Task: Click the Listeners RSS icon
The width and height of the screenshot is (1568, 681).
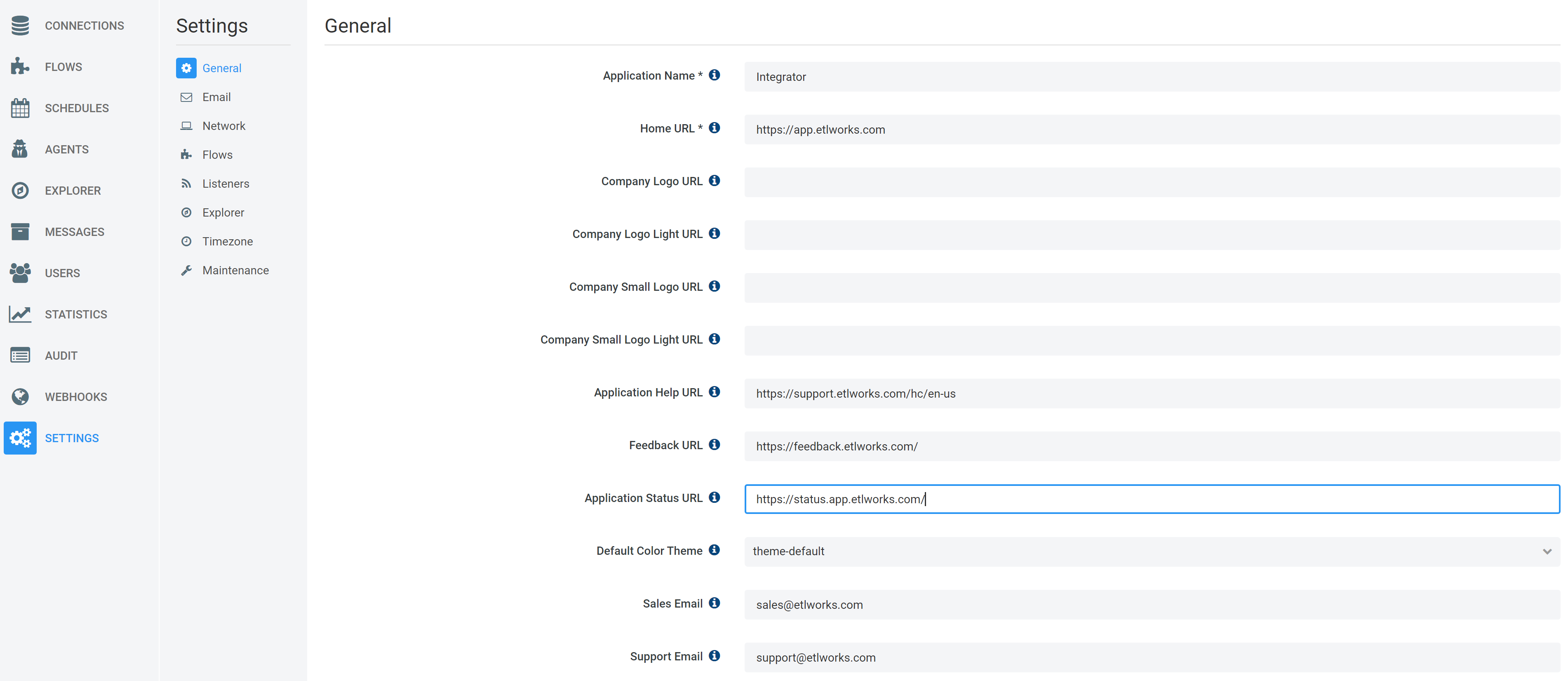Action: pos(186,183)
